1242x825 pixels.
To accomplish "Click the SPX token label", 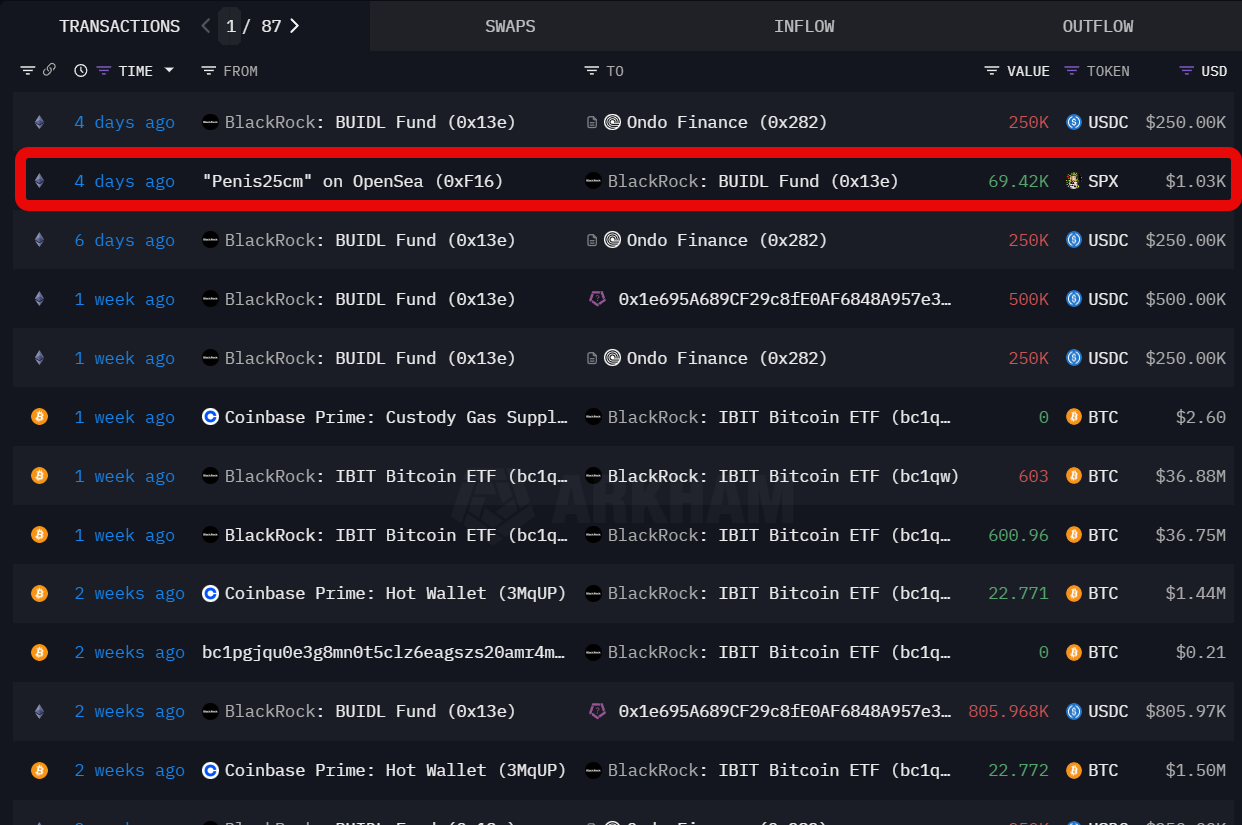I will click(x=1103, y=181).
